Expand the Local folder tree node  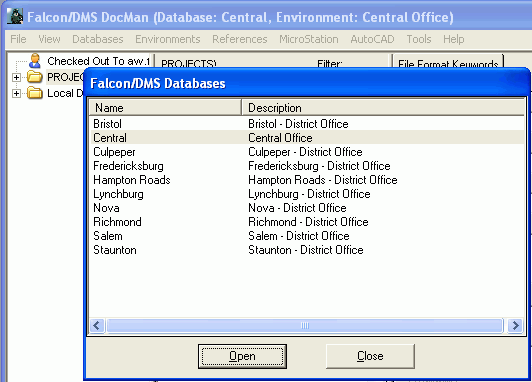pos(16,93)
